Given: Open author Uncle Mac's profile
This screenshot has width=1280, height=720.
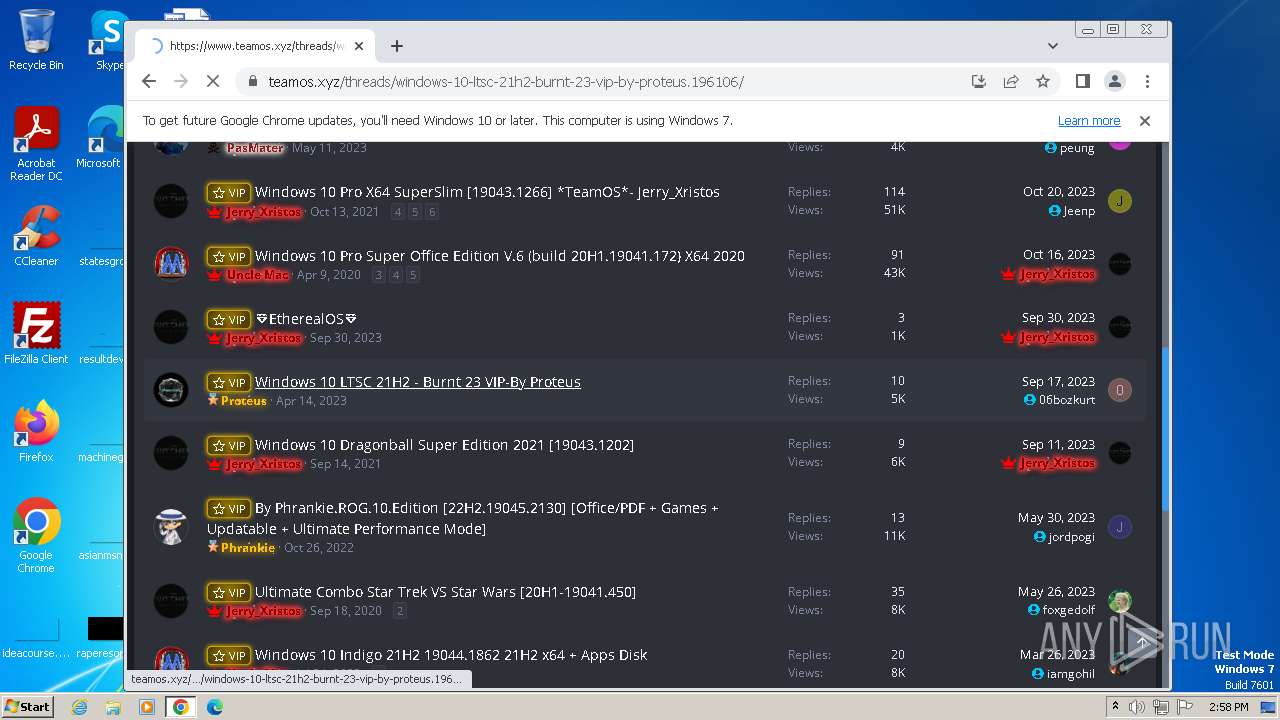Looking at the screenshot, I should tap(258, 275).
